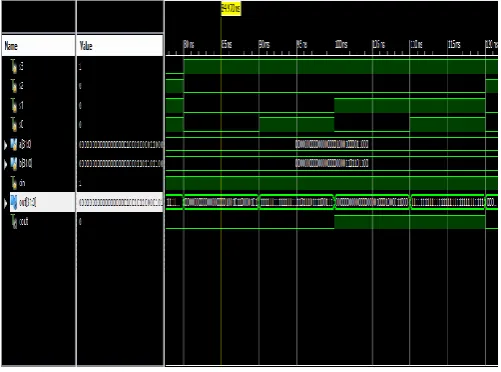Image resolution: width=501 pixels, height=372 pixels.
Task: Click the value of s3
Action: point(80,67)
